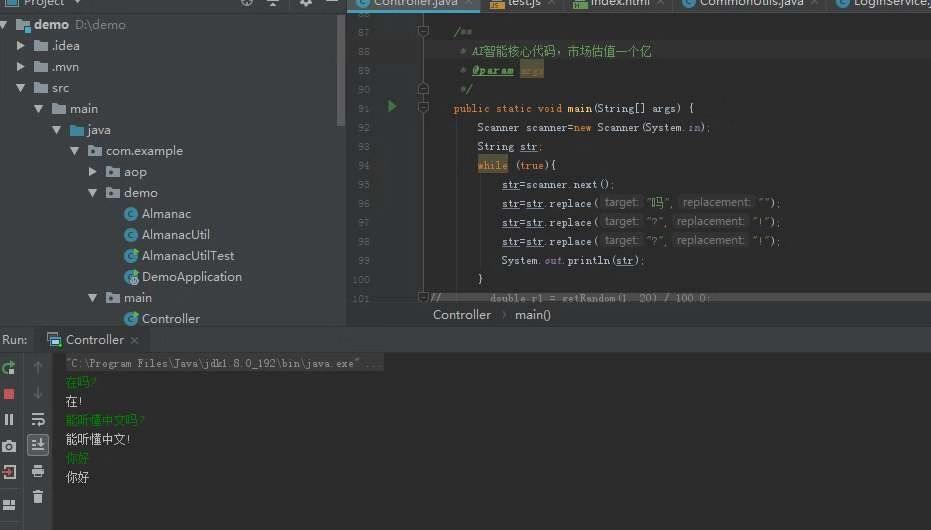Expand the .mvn folder arrow
931x530 pixels.
[x=21, y=67]
